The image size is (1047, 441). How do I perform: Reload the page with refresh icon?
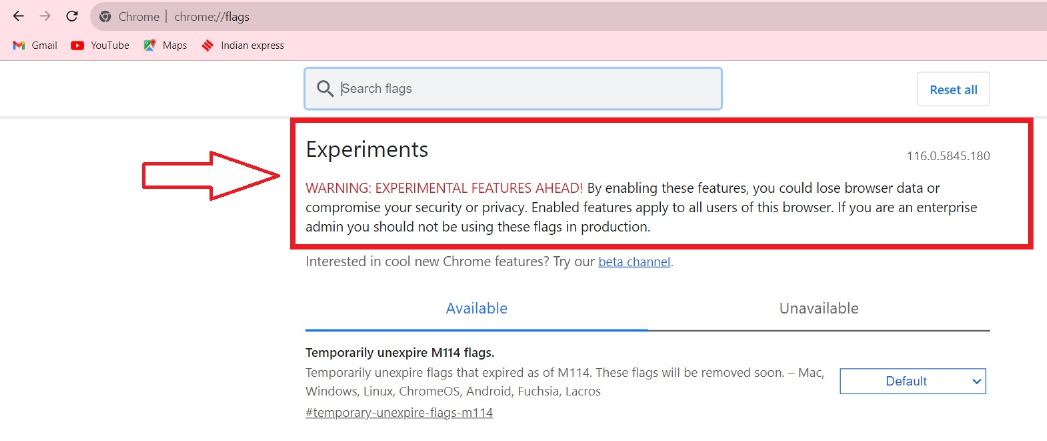(72, 17)
